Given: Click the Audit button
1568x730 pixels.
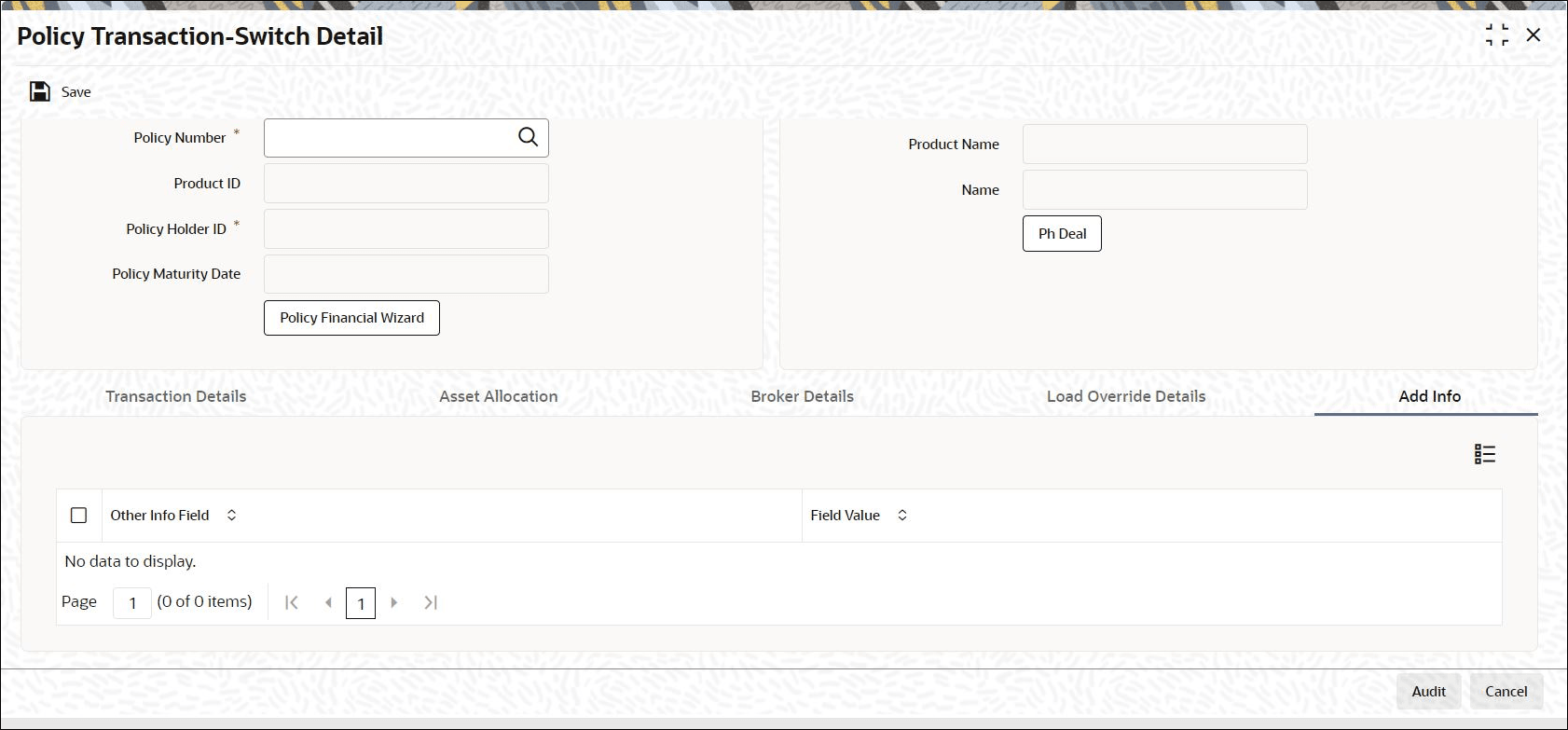Looking at the screenshot, I should [x=1428, y=692].
